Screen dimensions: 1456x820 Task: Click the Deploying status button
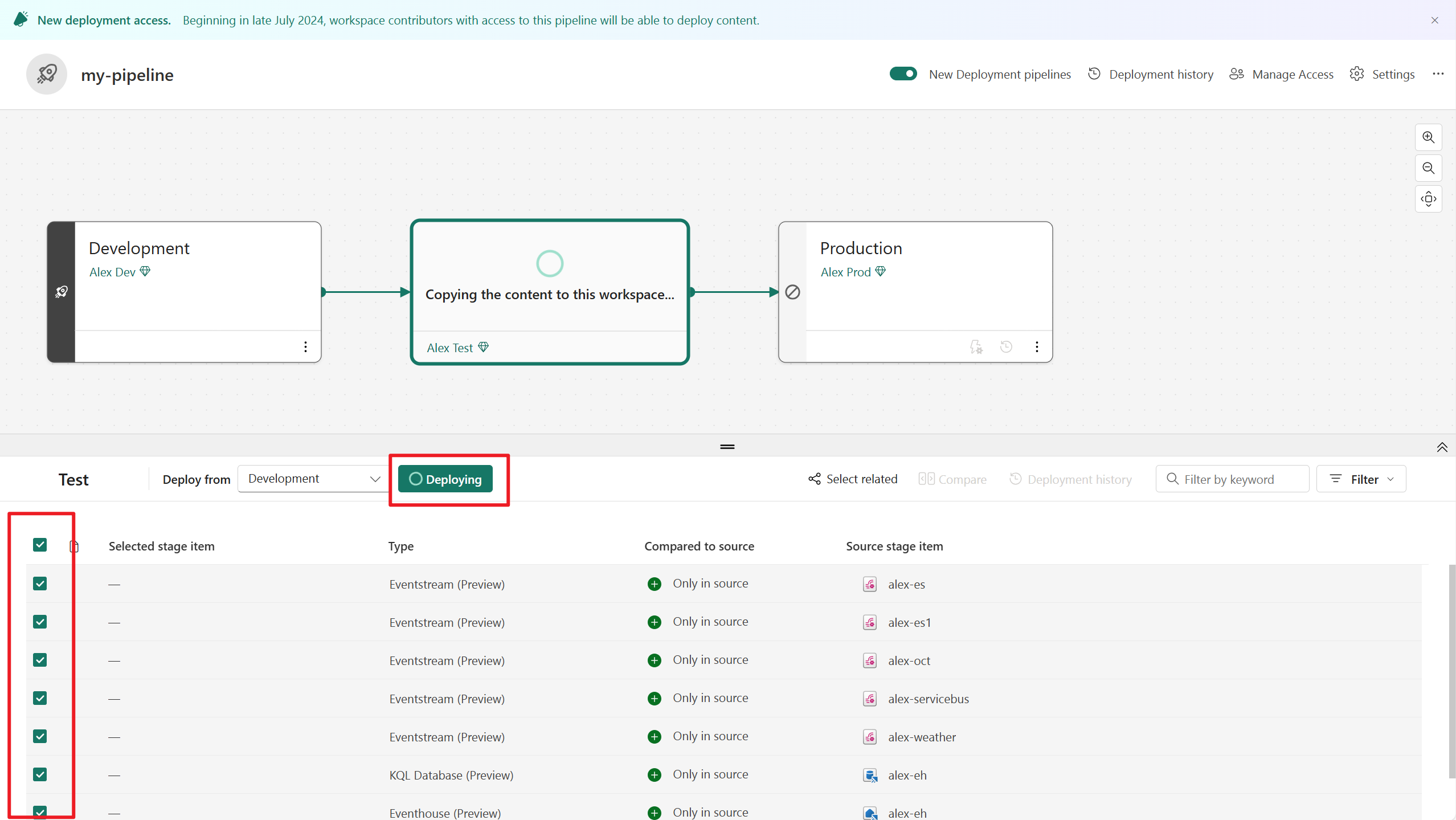tap(445, 478)
